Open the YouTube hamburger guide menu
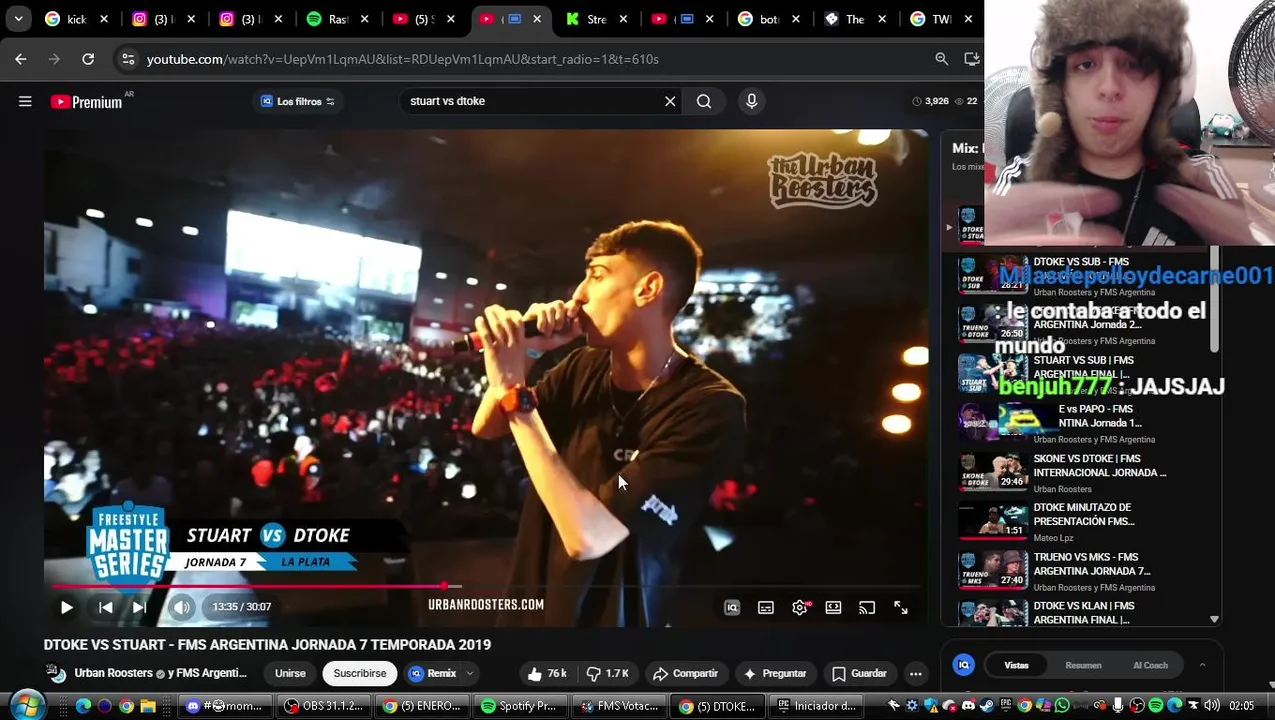Screen dimensions: 1275x720 pyautogui.click(x=25, y=101)
